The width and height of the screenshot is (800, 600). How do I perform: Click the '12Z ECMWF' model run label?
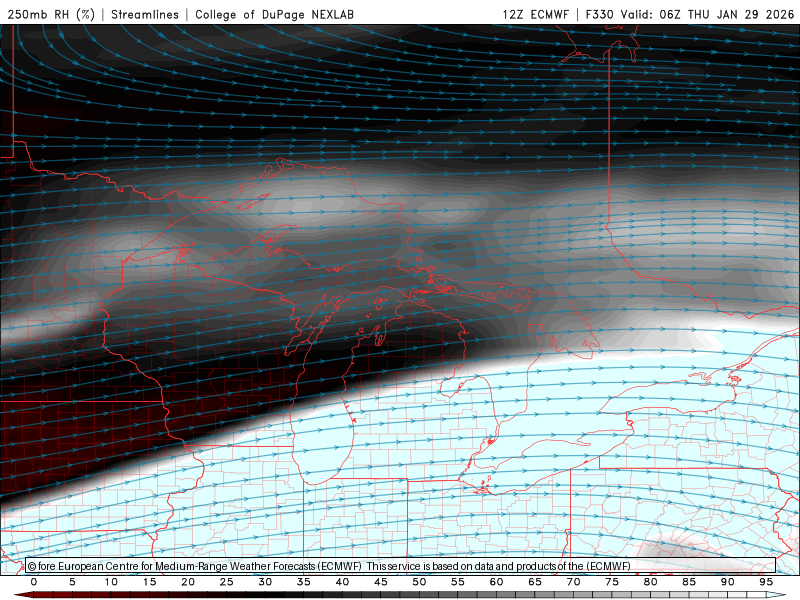coord(535,14)
